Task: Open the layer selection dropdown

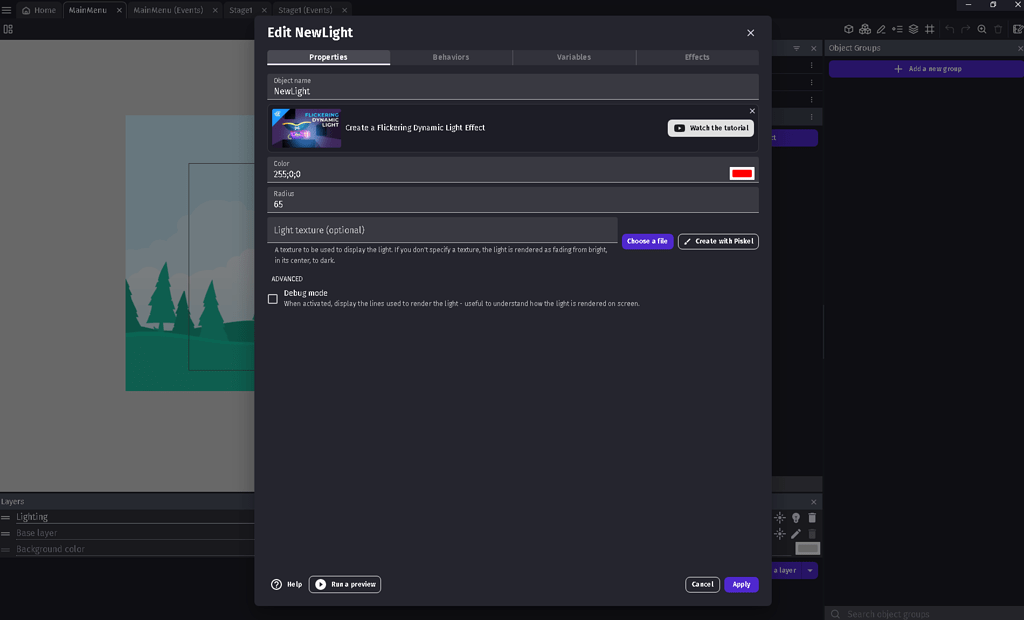Action: [810, 570]
